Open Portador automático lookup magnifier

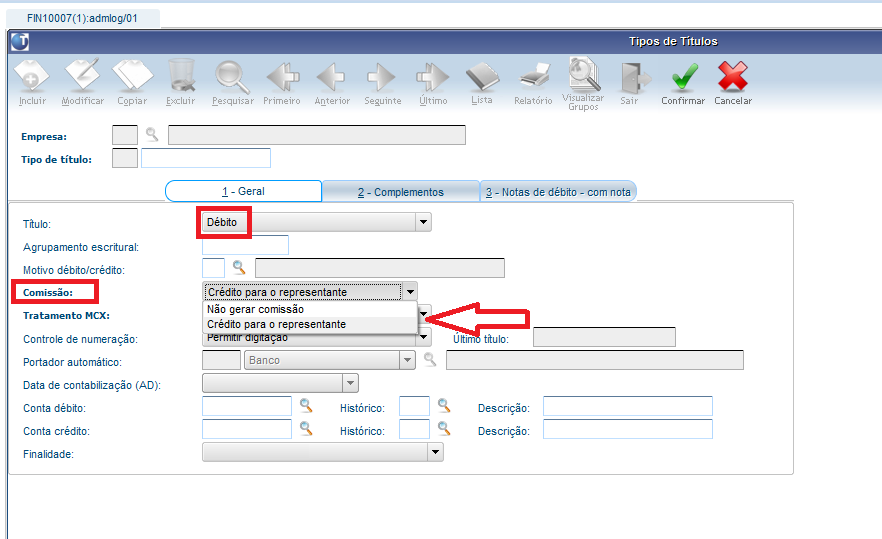[x=430, y=360]
